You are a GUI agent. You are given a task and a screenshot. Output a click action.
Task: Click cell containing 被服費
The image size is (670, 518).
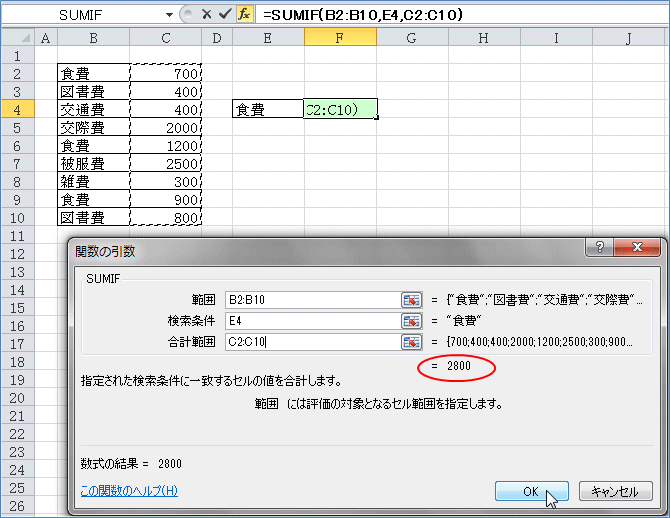[94, 164]
